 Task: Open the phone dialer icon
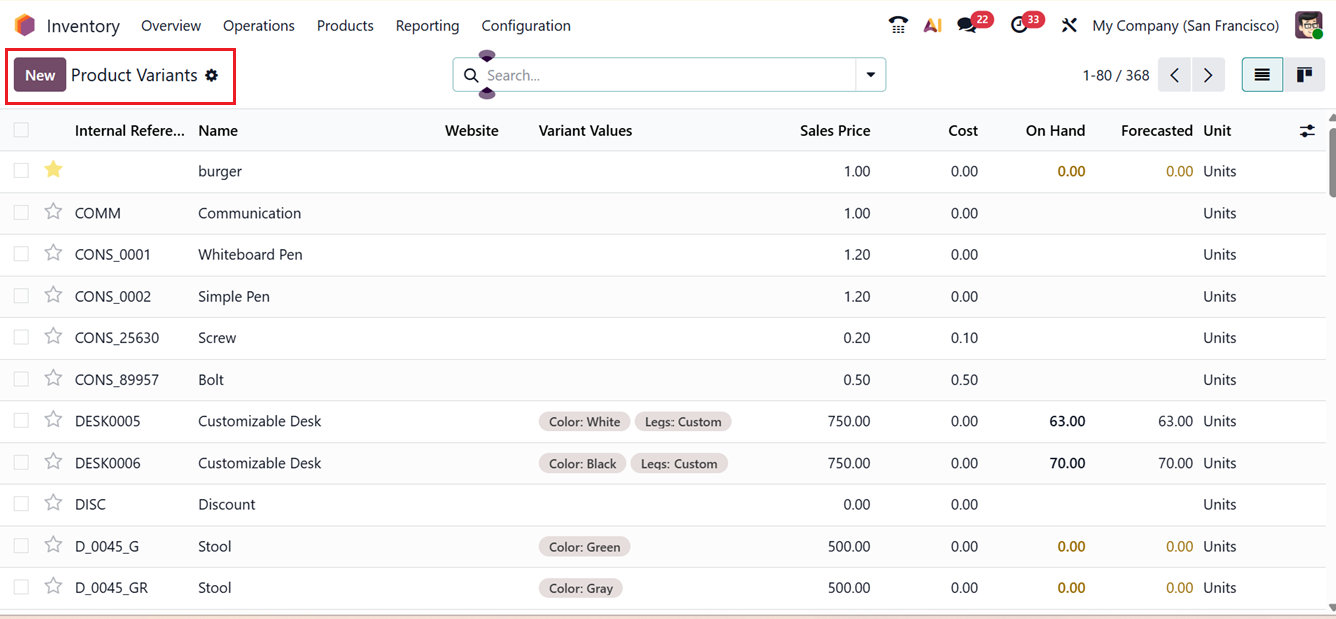pyautogui.click(x=897, y=25)
